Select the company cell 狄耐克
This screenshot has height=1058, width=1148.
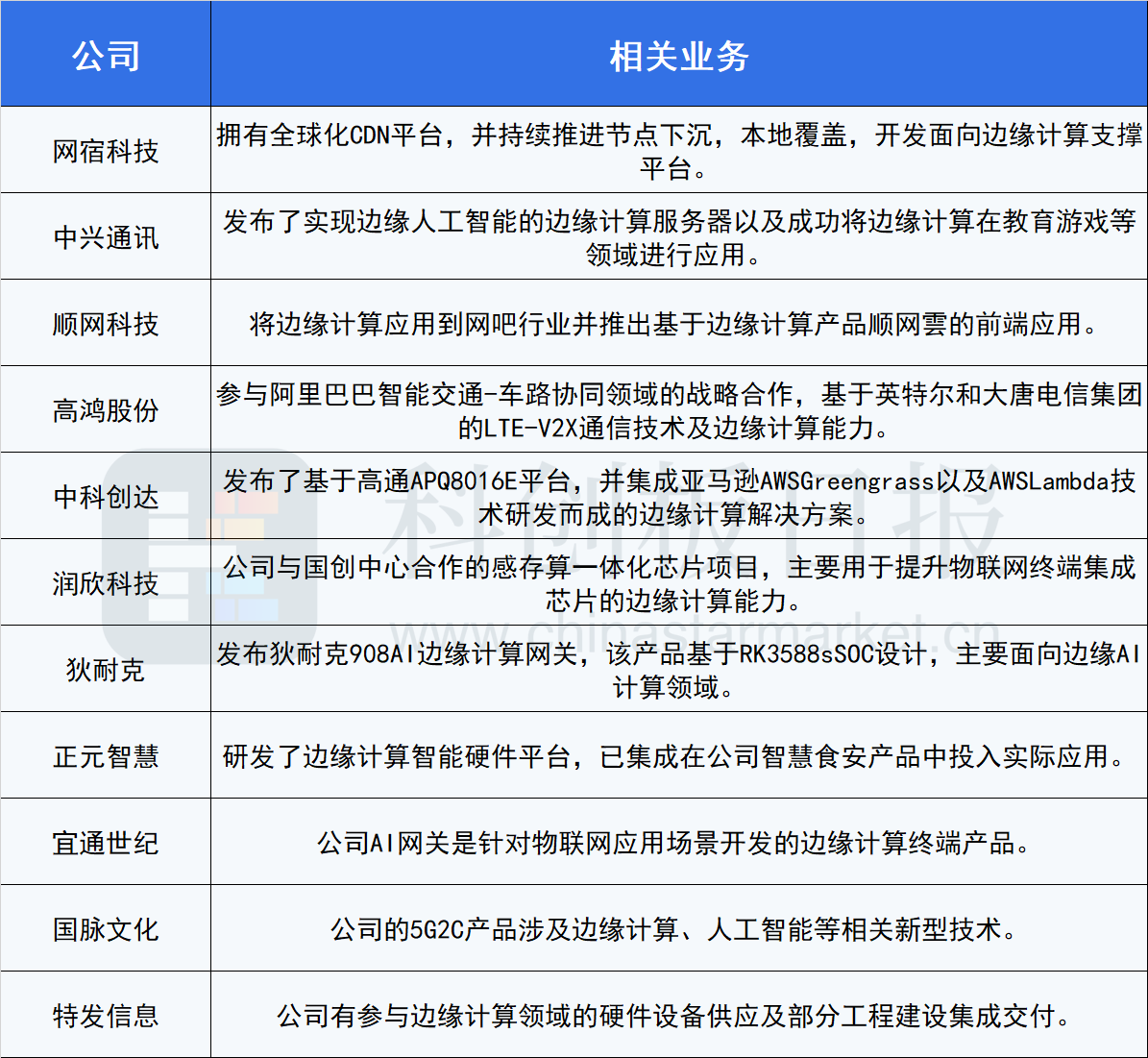pyautogui.click(x=106, y=670)
